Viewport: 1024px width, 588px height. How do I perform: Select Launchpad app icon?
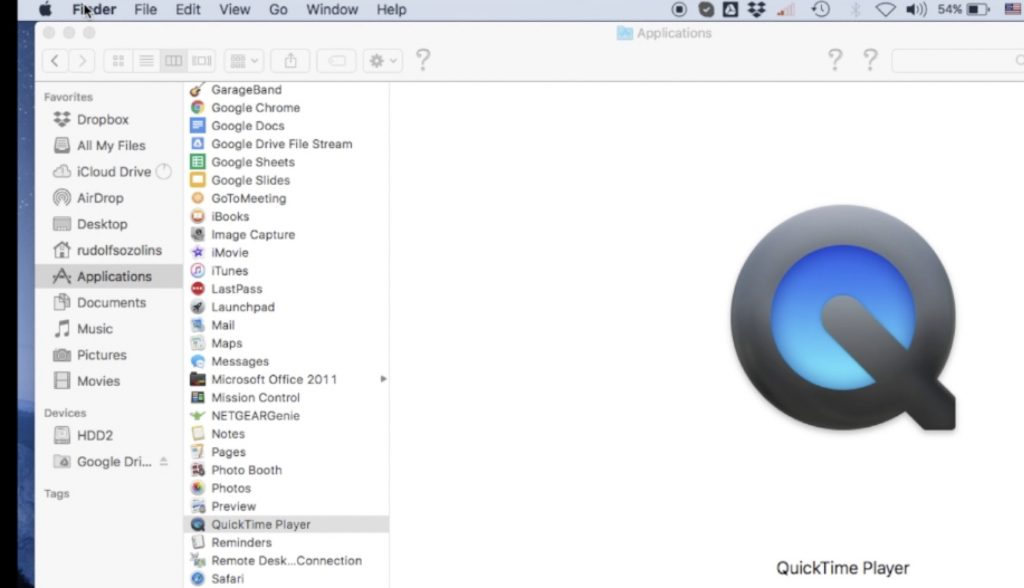(x=197, y=306)
